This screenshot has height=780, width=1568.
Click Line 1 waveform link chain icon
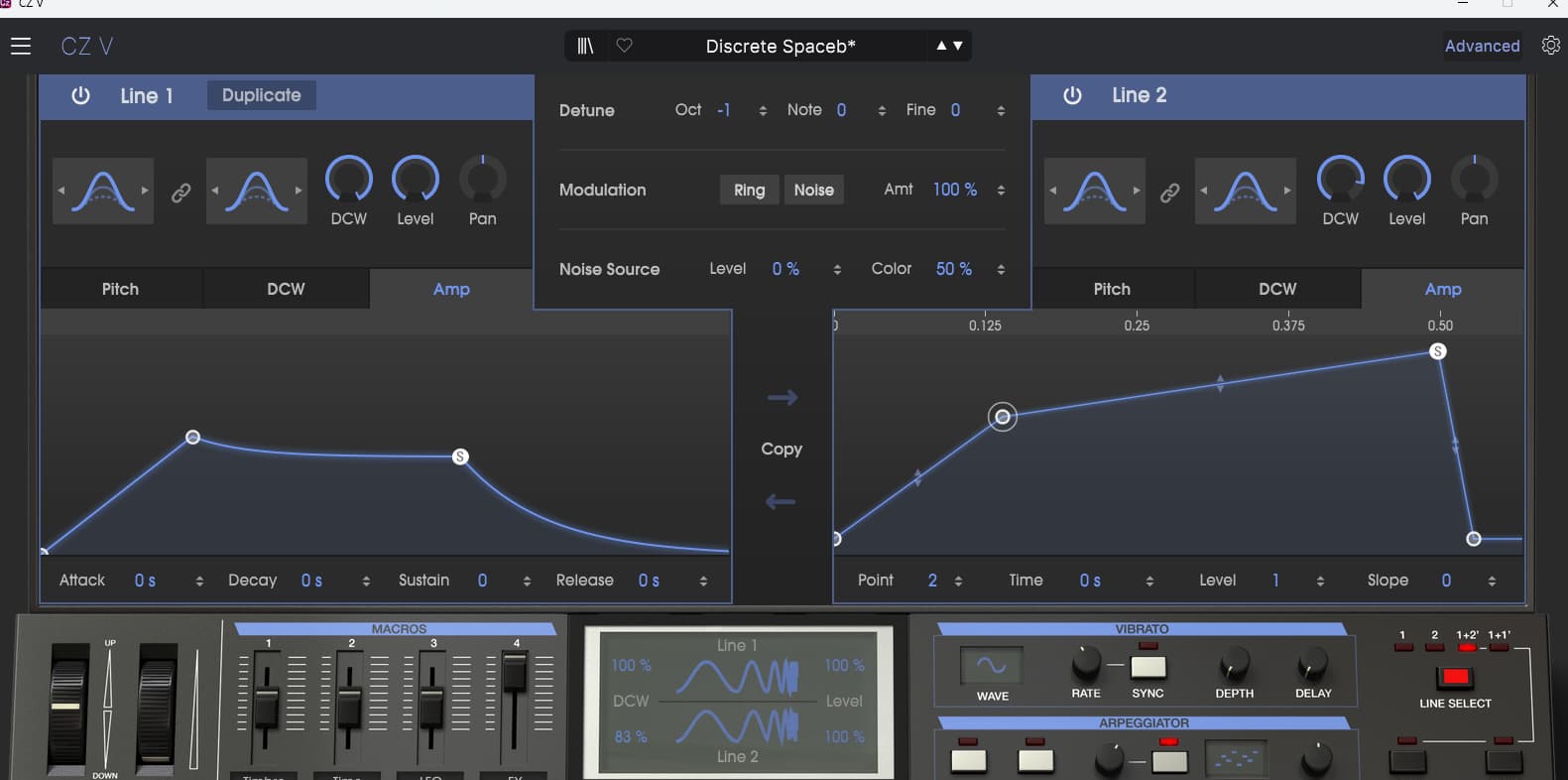[x=181, y=193]
